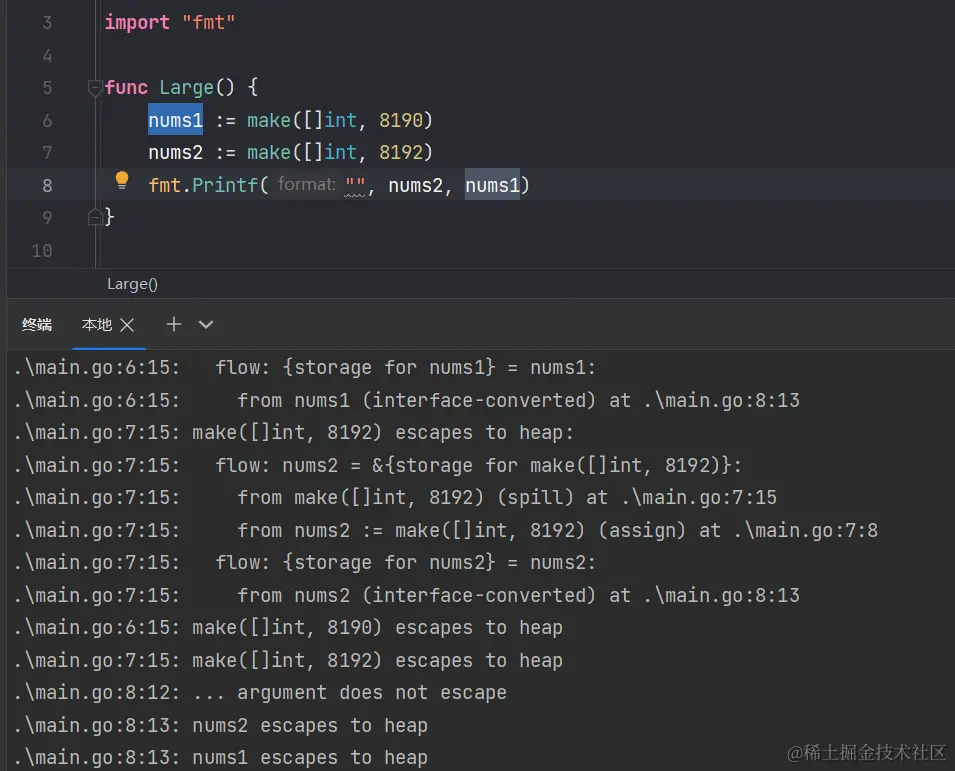955x771 pixels.
Task: Click the 'nums1 escapes to heap' output line
Action: [x=220, y=758]
